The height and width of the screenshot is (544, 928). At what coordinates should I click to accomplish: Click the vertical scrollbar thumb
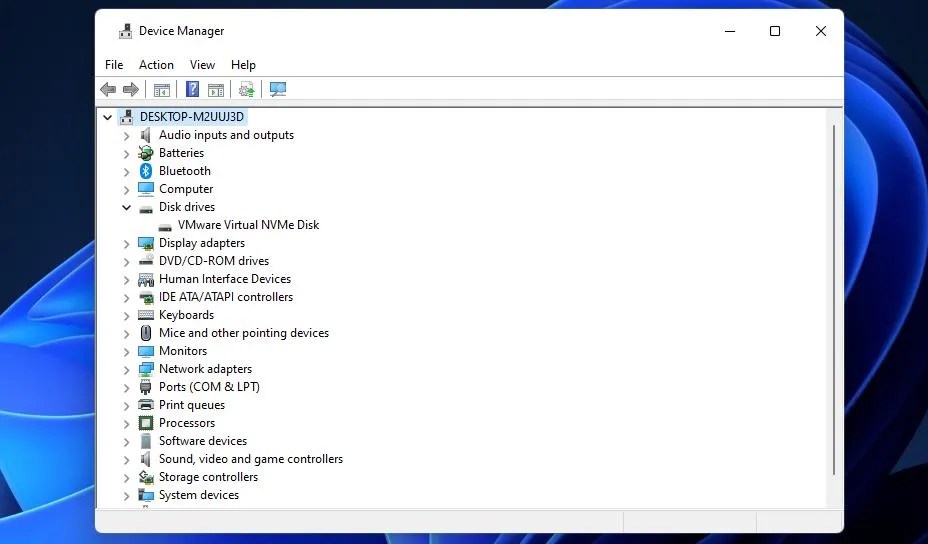(x=834, y=300)
